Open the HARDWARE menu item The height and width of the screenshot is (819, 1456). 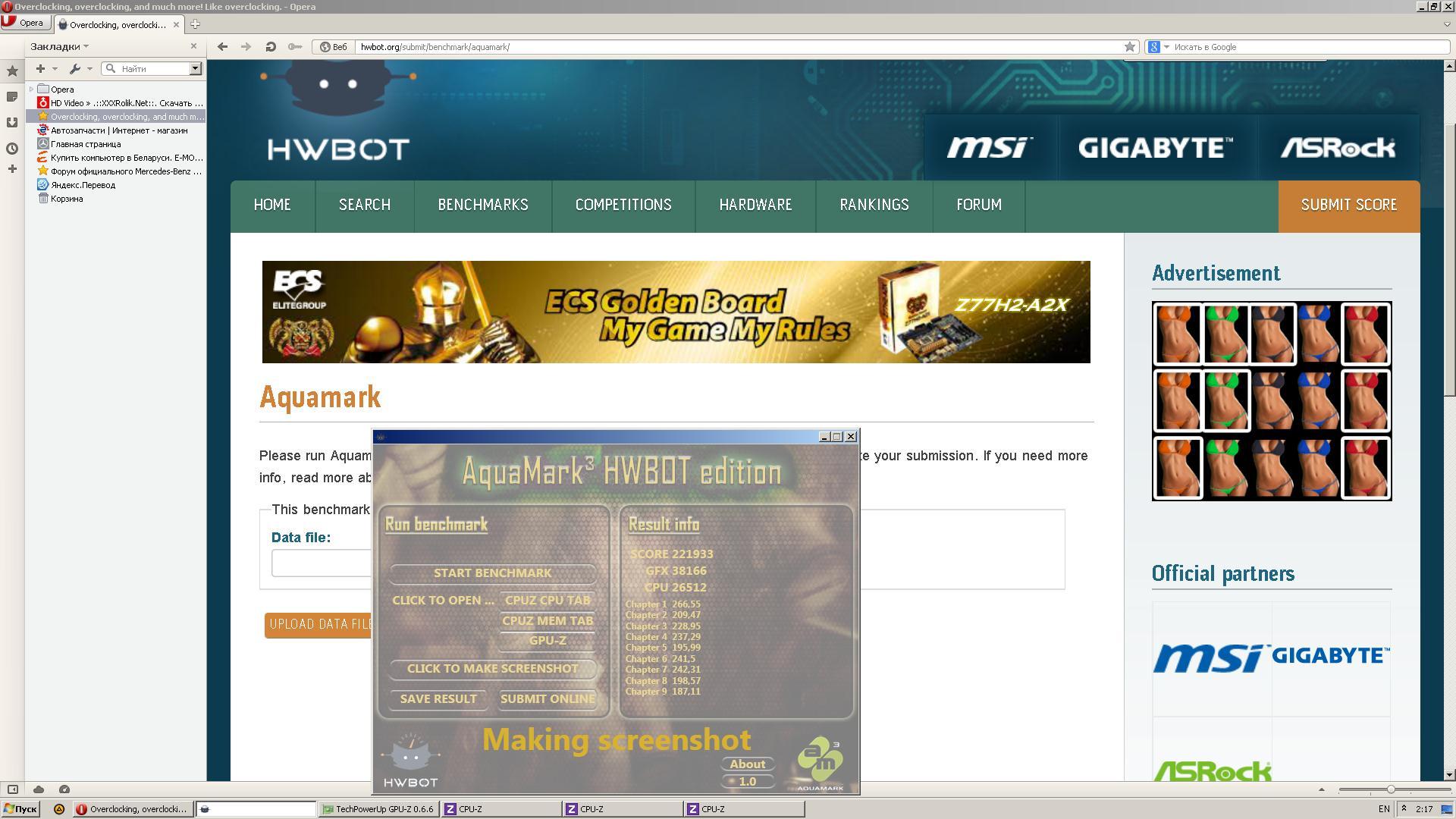coord(755,206)
